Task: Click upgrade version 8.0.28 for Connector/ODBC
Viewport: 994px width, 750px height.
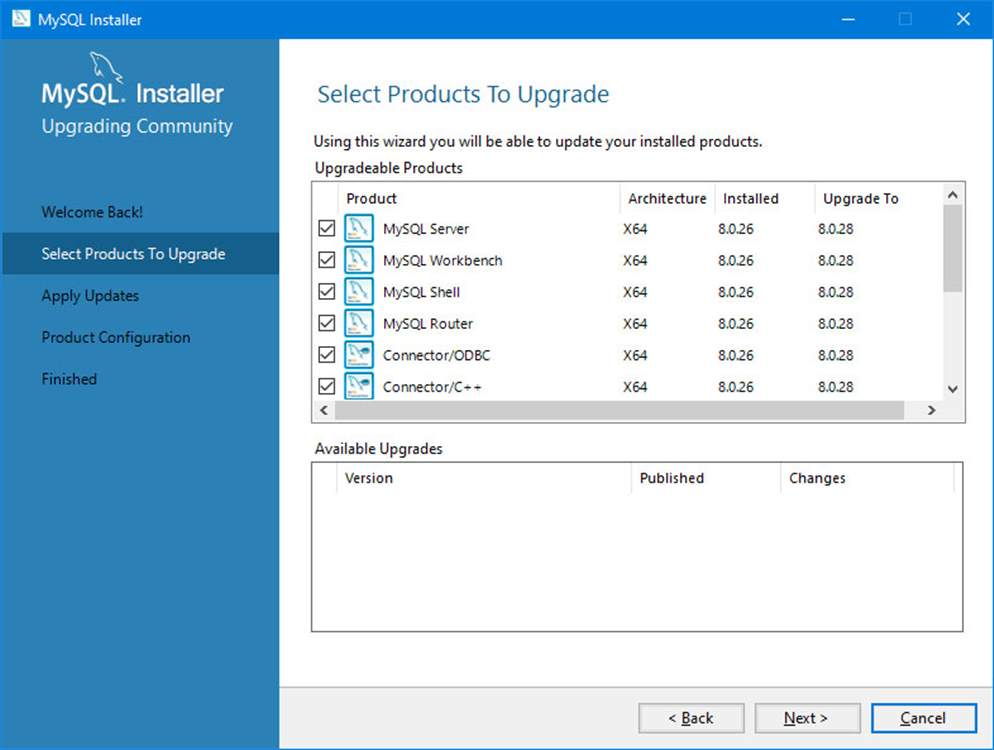Action: click(x=836, y=356)
